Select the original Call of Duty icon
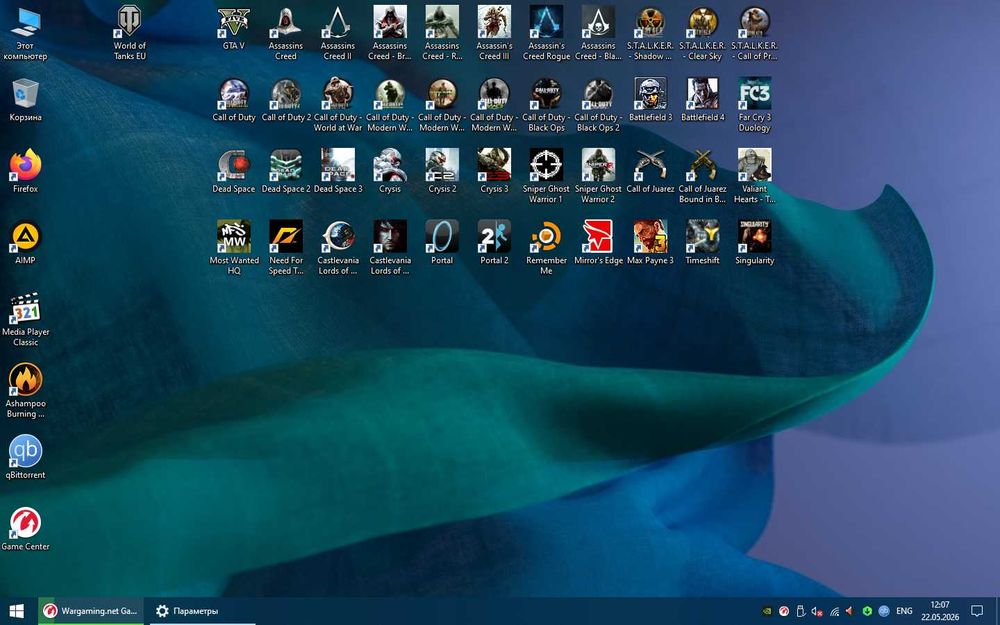 233,100
